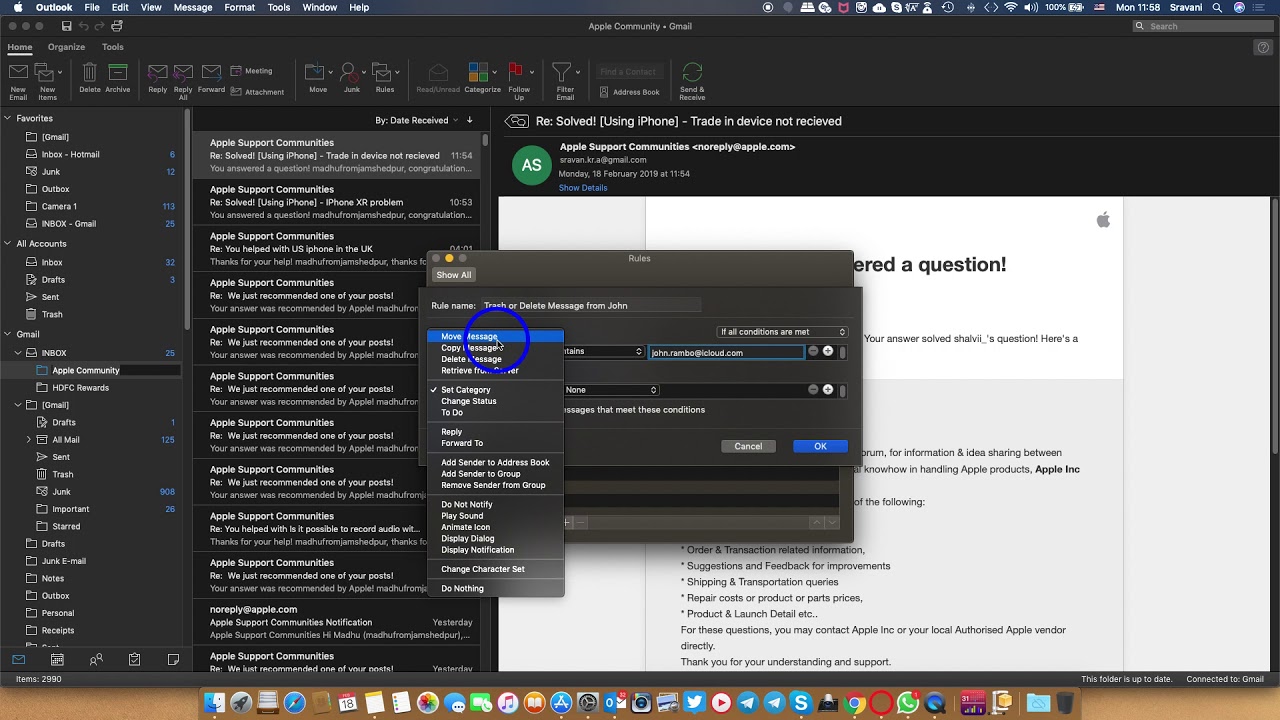Open the Address Book

tap(629, 92)
